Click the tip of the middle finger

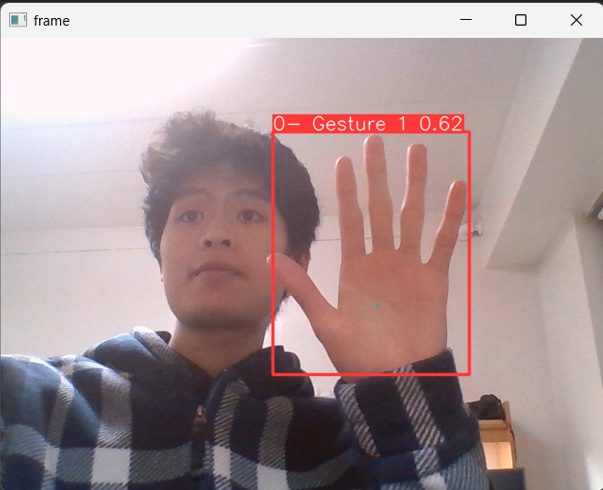coord(375,143)
